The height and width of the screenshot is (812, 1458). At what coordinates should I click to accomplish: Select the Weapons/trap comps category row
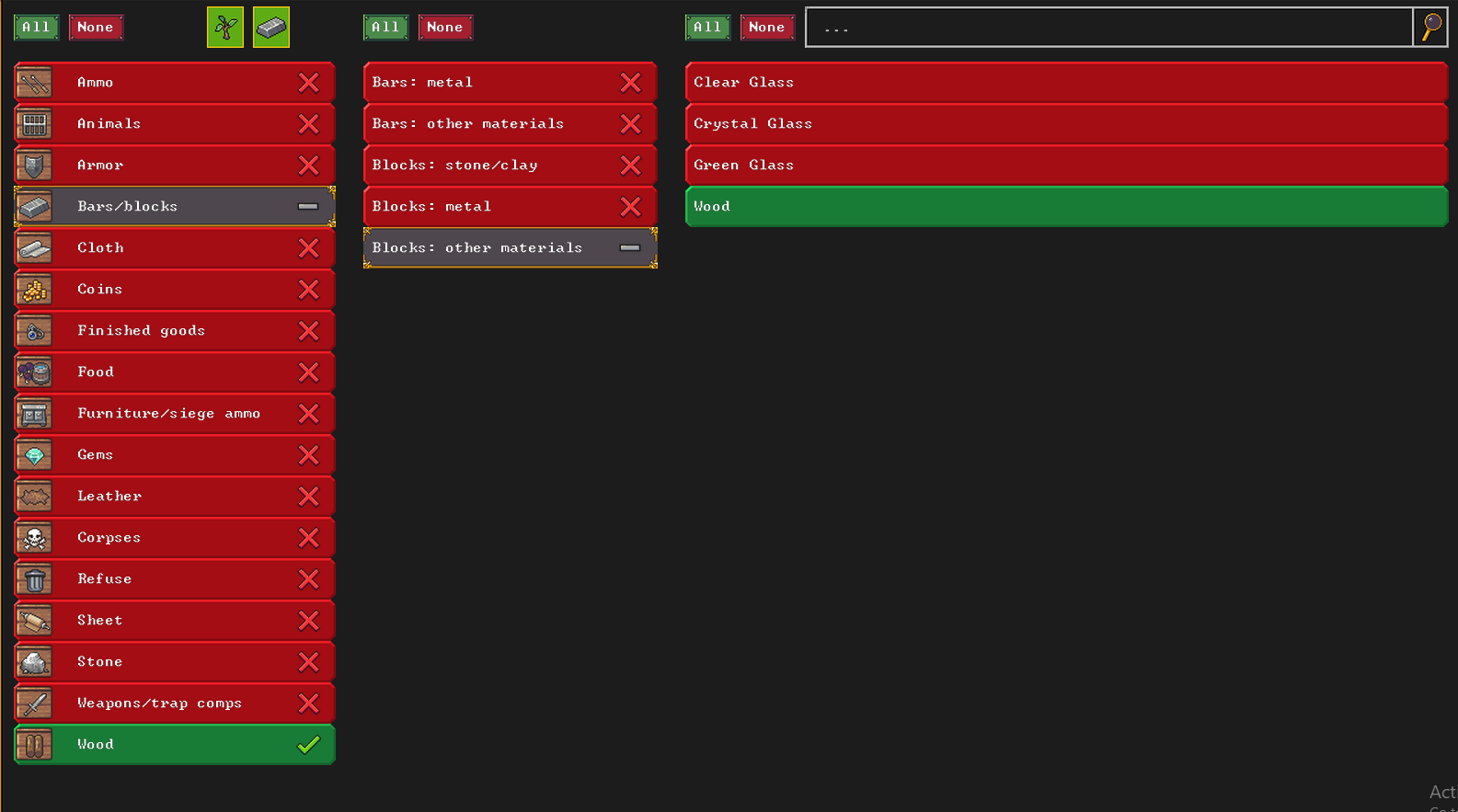pyautogui.click(x=175, y=703)
